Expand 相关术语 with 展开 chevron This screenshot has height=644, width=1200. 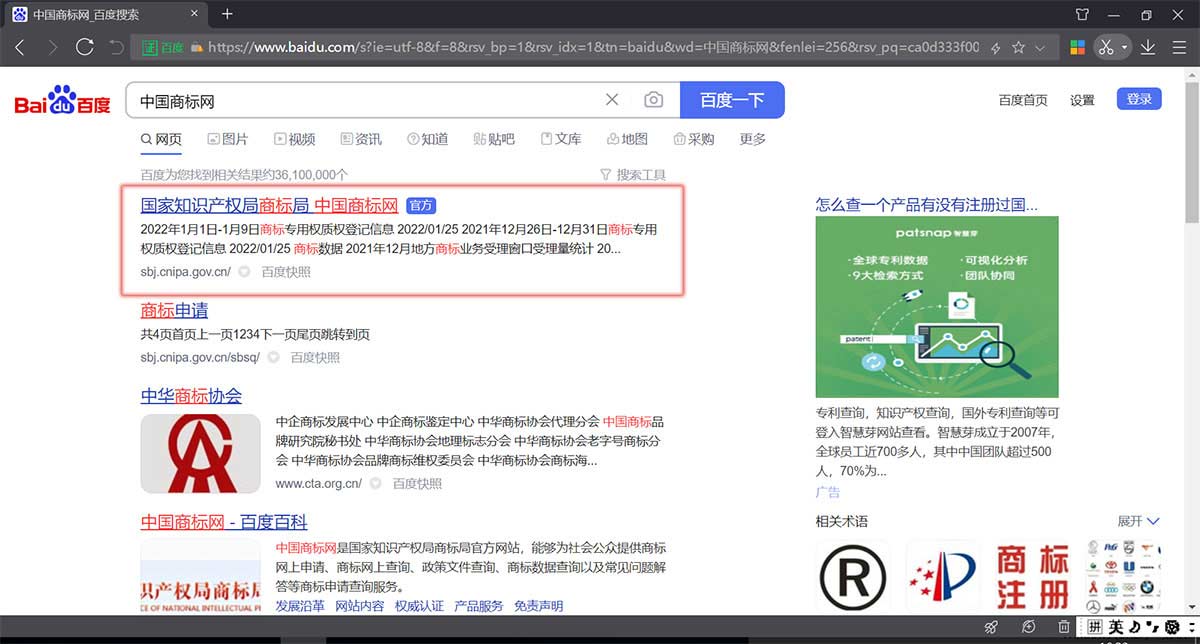click(x=1138, y=521)
